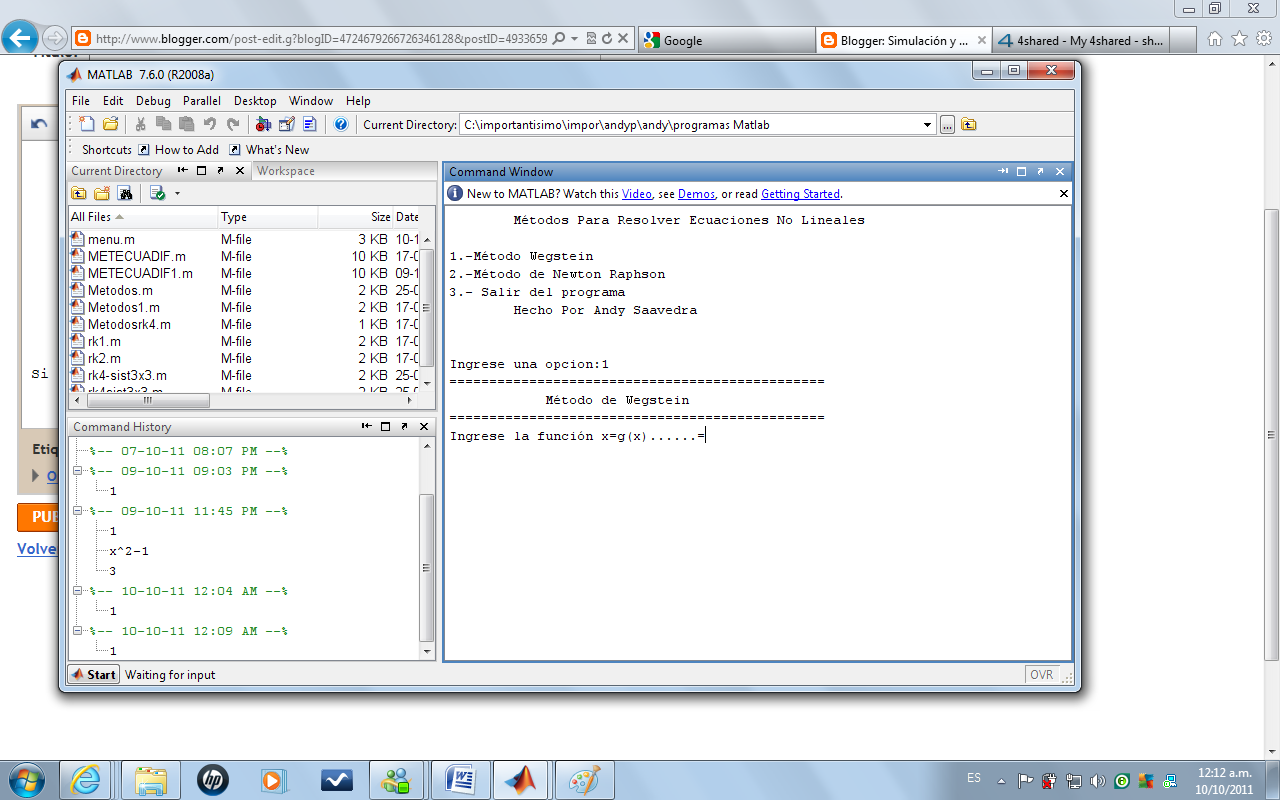Select the Current Directory tab
Viewport: 1280px width, 800px height.
[116, 171]
